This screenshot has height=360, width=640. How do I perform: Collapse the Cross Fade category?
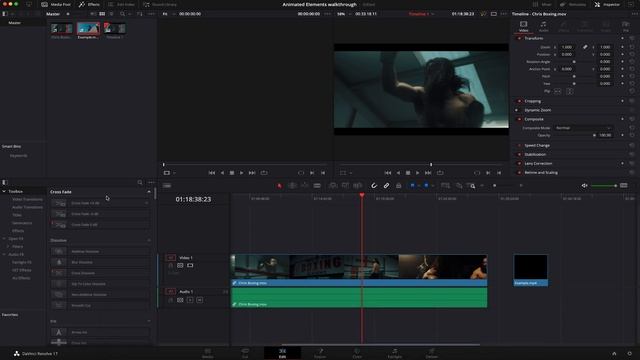[x=149, y=191]
